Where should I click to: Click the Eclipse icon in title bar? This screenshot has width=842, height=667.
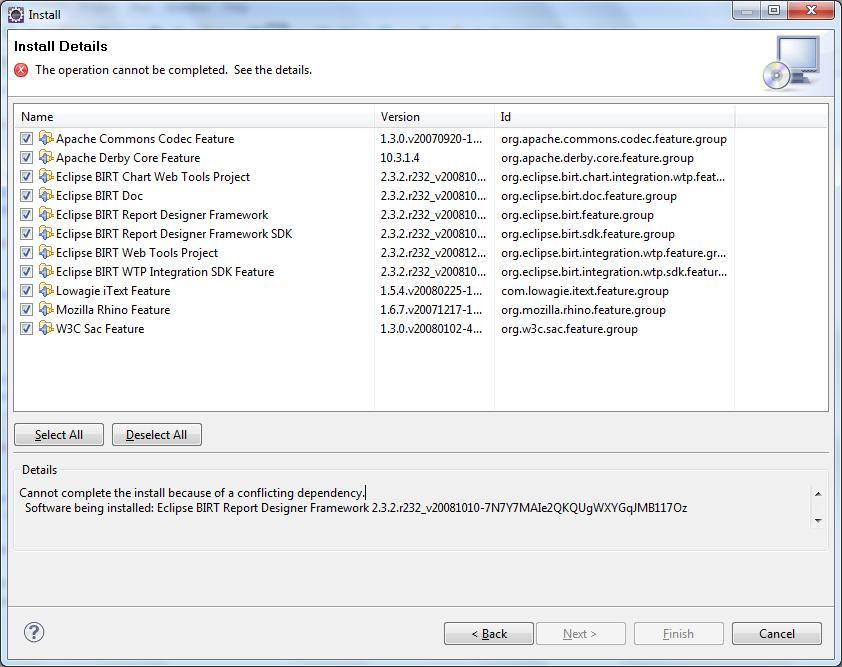pyautogui.click(x=16, y=14)
